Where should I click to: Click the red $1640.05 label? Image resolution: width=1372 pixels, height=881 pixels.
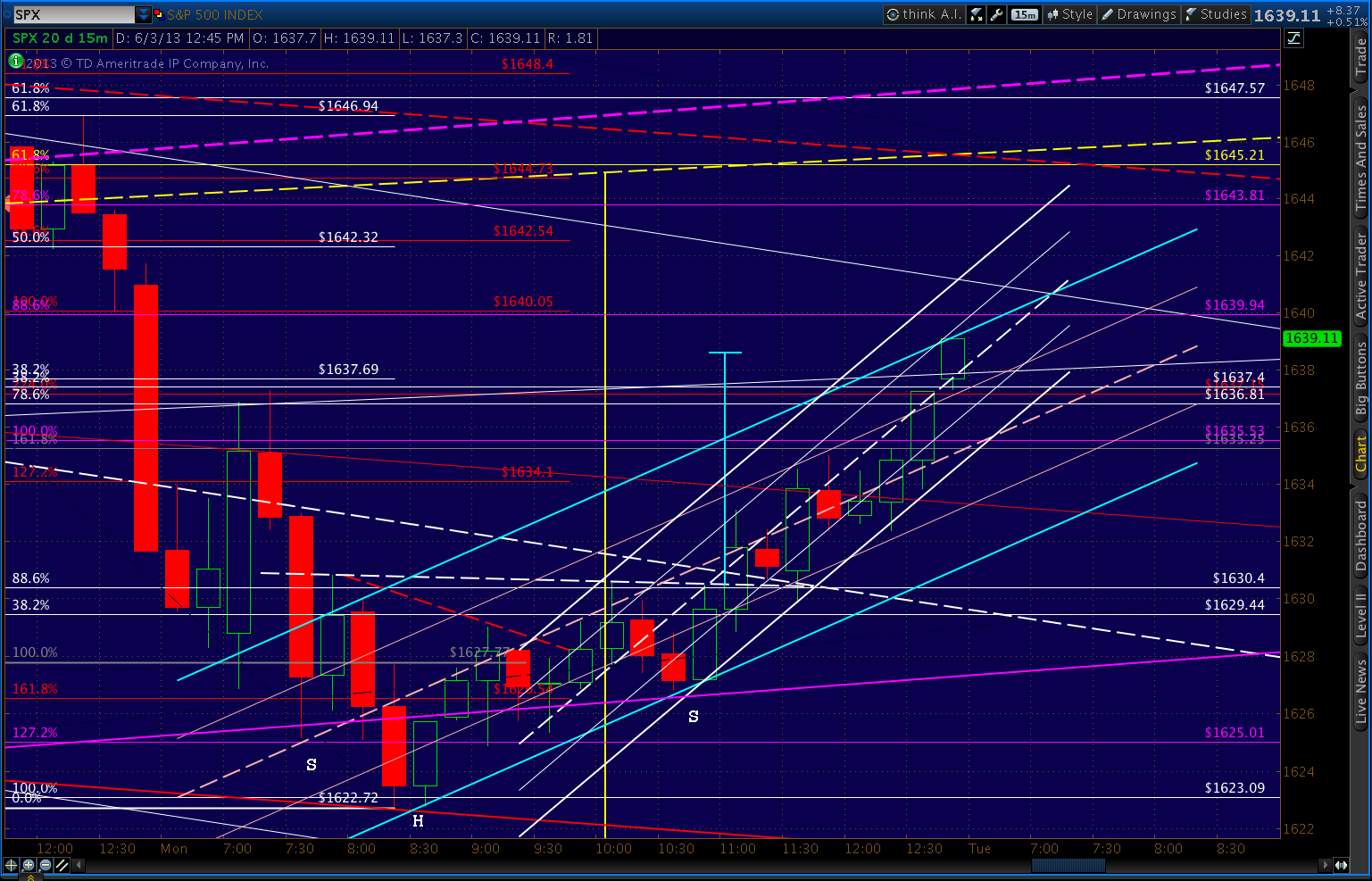coord(523,301)
